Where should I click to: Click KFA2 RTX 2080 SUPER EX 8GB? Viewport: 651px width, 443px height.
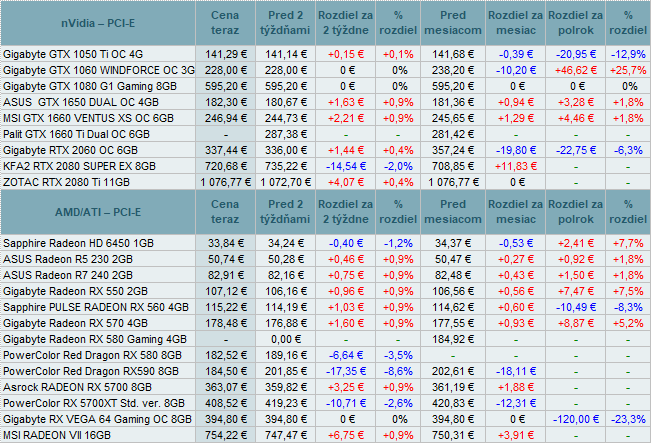79,166
